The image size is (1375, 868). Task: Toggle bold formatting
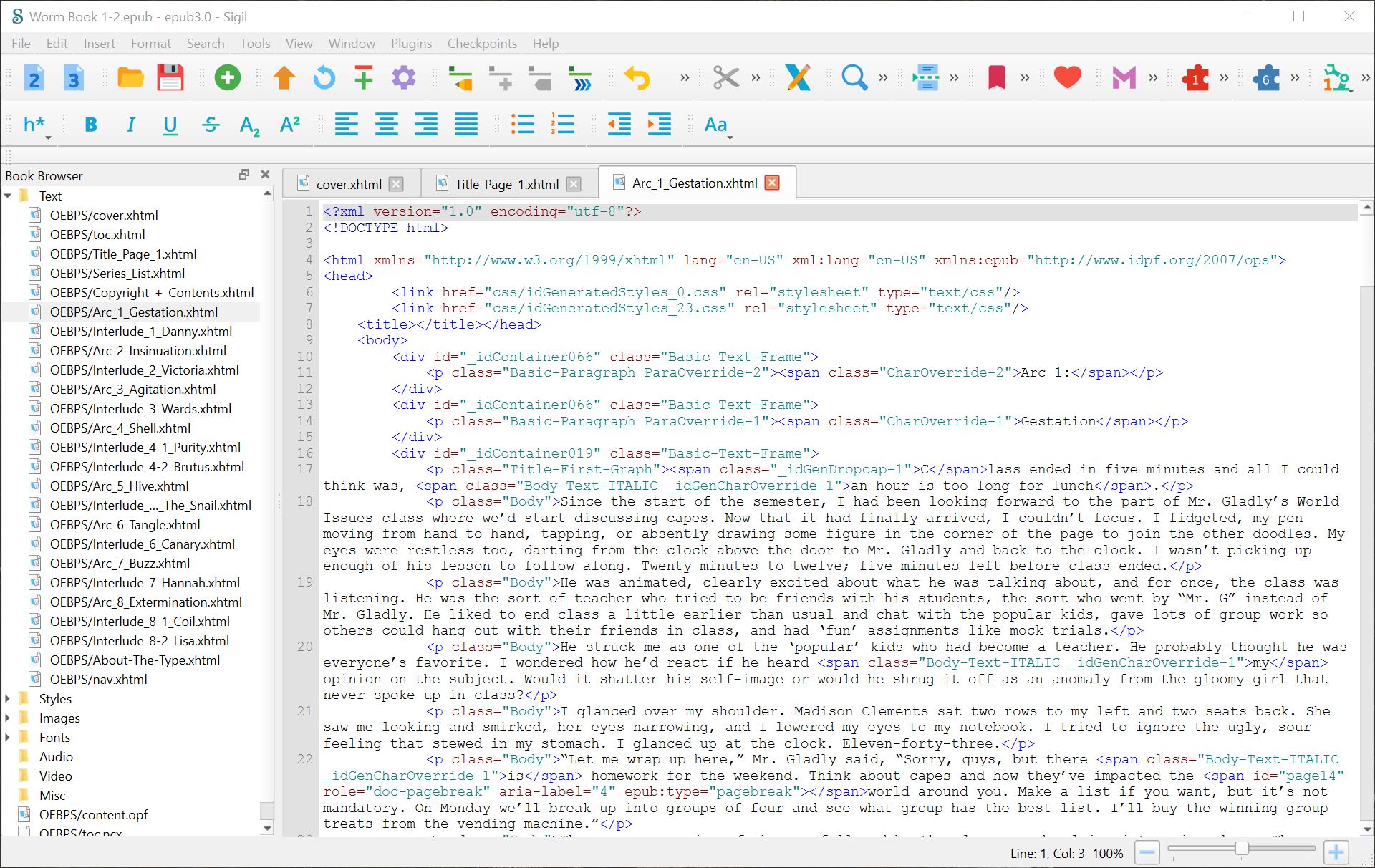[x=91, y=125]
